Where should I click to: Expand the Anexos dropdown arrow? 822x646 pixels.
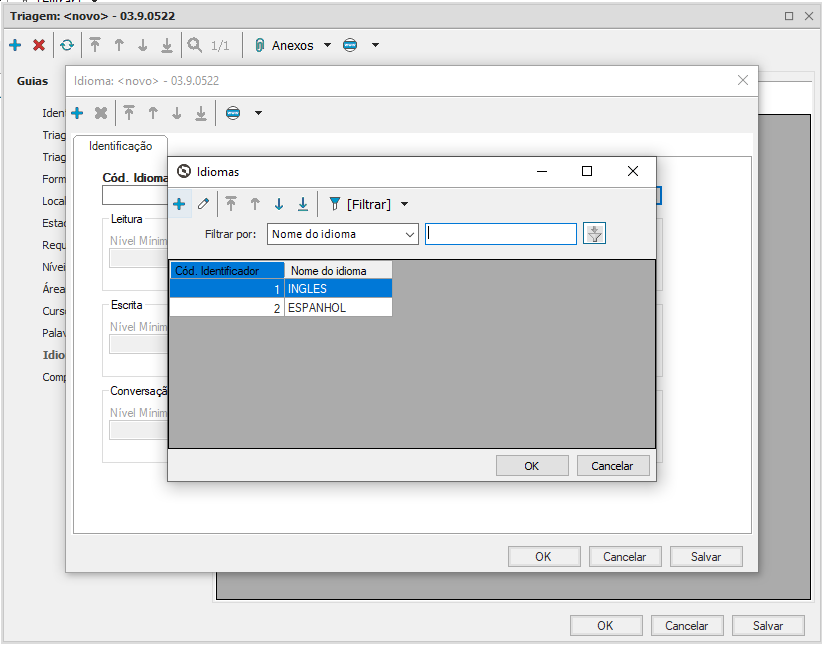pos(327,45)
